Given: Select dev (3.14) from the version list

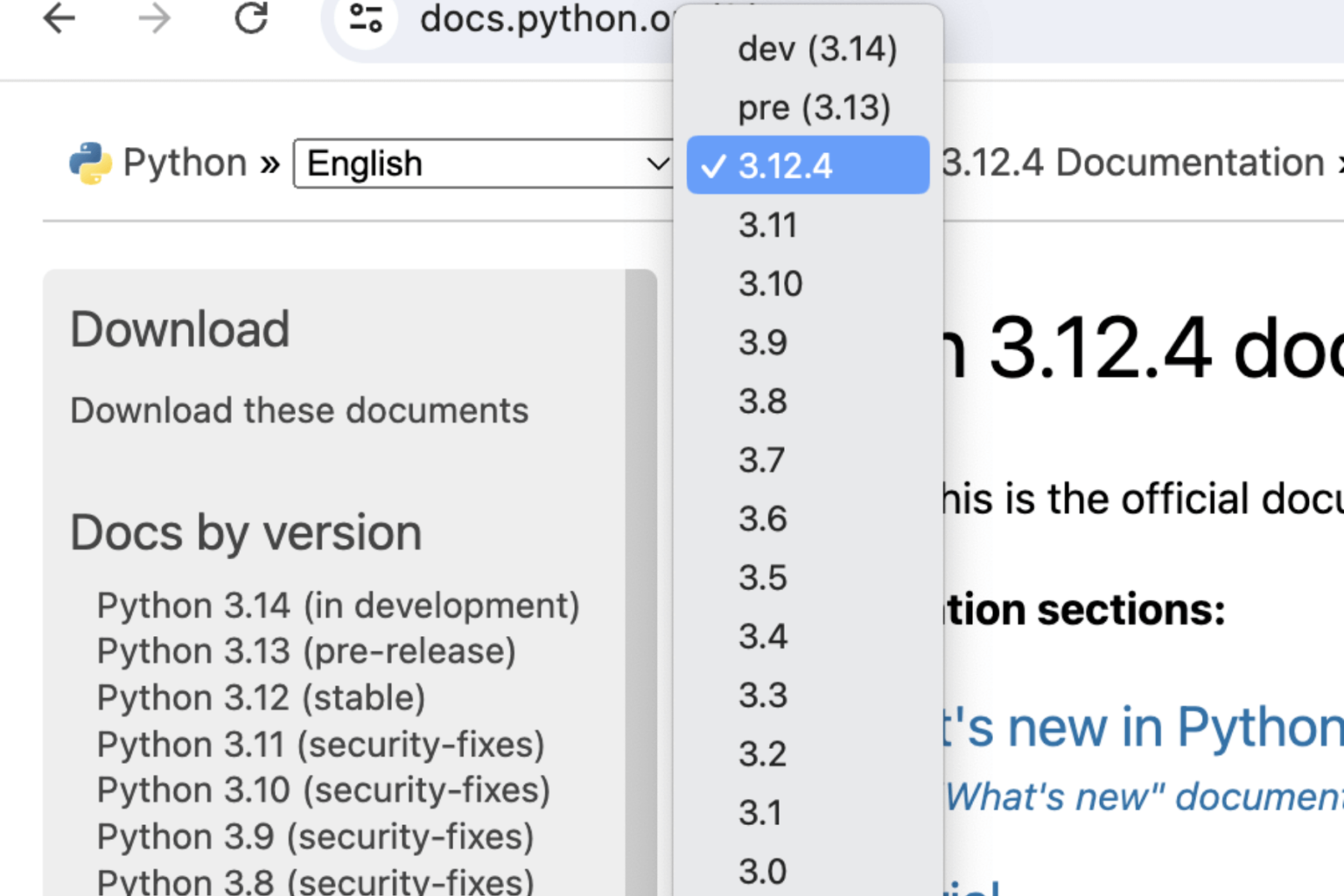Looking at the screenshot, I should pyautogui.click(x=815, y=49).
